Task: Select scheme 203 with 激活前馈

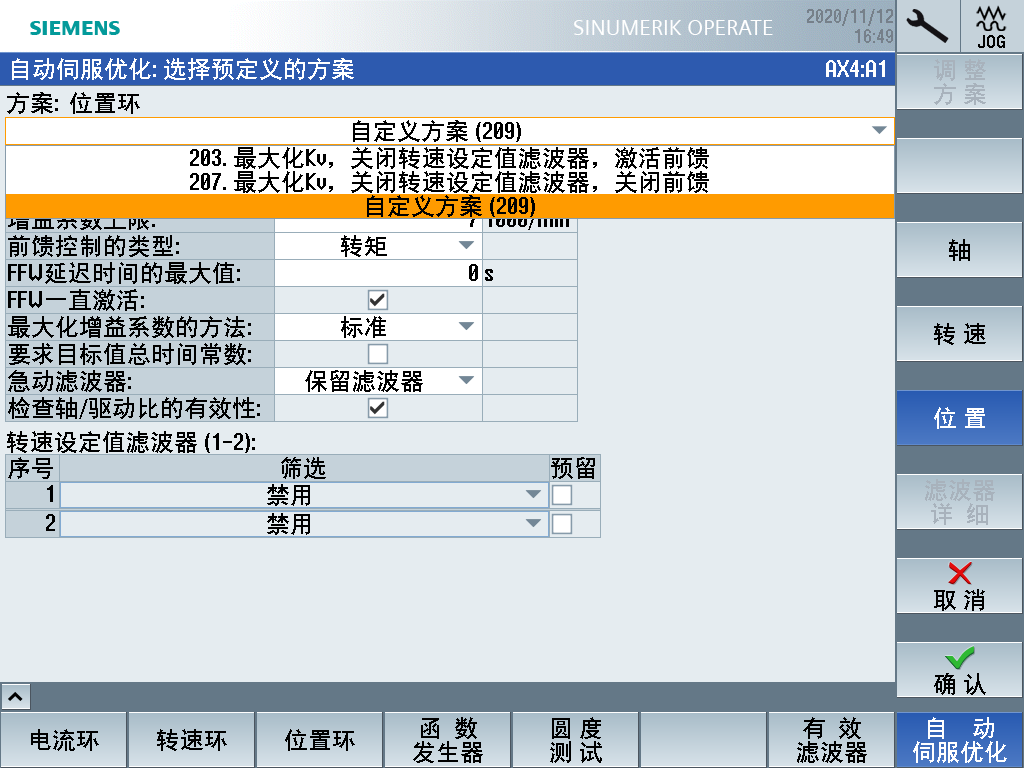Action: [449, 159]
